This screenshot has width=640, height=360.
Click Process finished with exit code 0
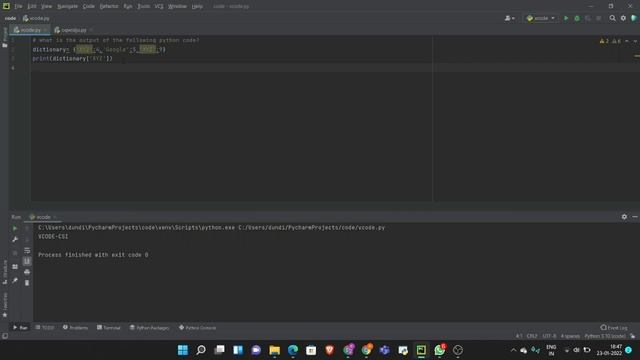click(93, 255)
